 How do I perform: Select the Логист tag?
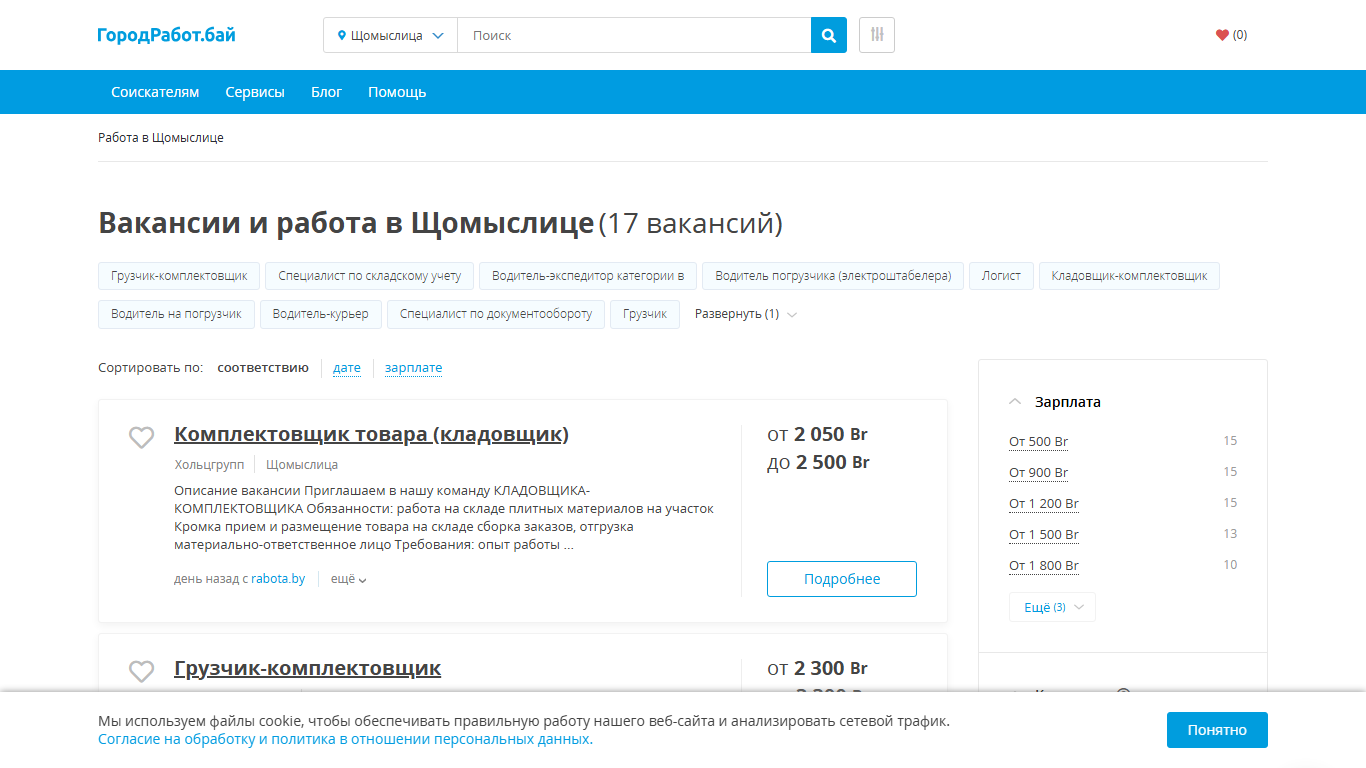[1001, 276]
